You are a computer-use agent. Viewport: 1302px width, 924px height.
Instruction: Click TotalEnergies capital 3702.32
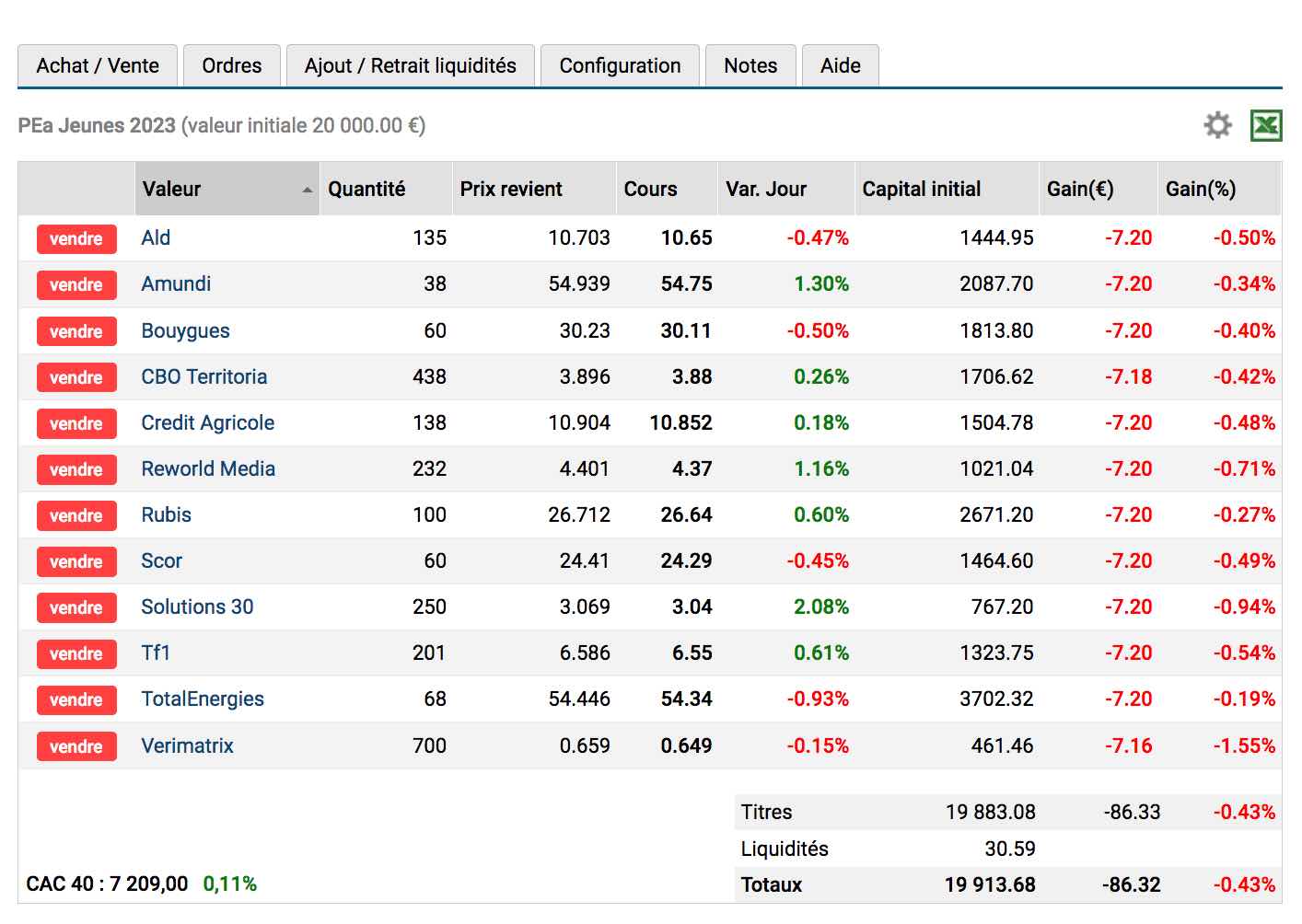point(996,699)
